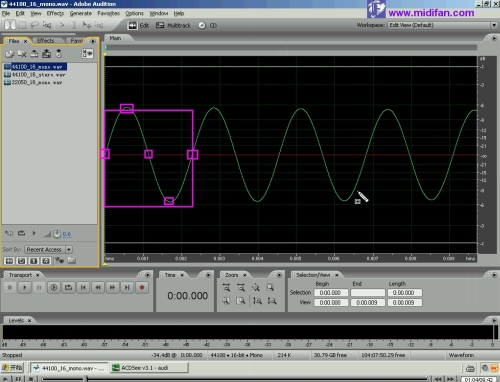
Task: Open the Sort By Recent Access dropdown
Action: pyautogui.click(x=69, y=249)
